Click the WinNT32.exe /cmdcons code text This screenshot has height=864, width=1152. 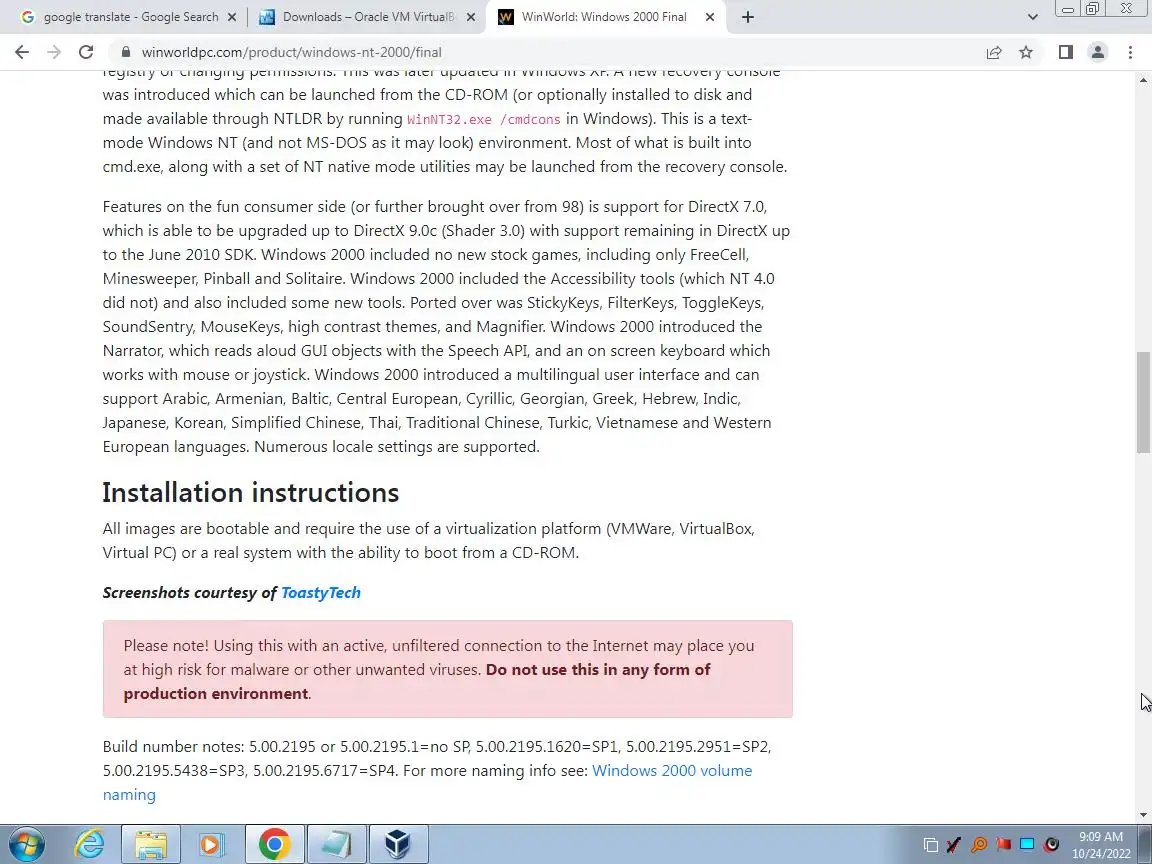483,119
